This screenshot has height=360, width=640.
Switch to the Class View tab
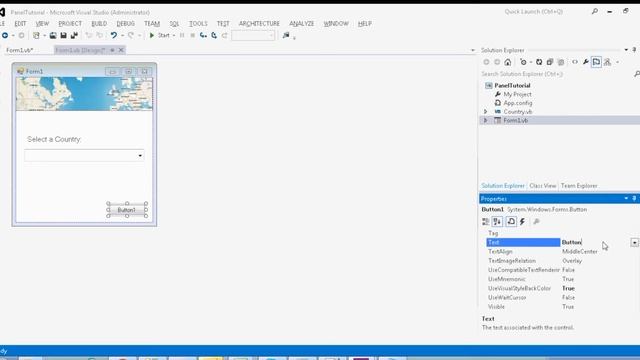coord(542,186)
